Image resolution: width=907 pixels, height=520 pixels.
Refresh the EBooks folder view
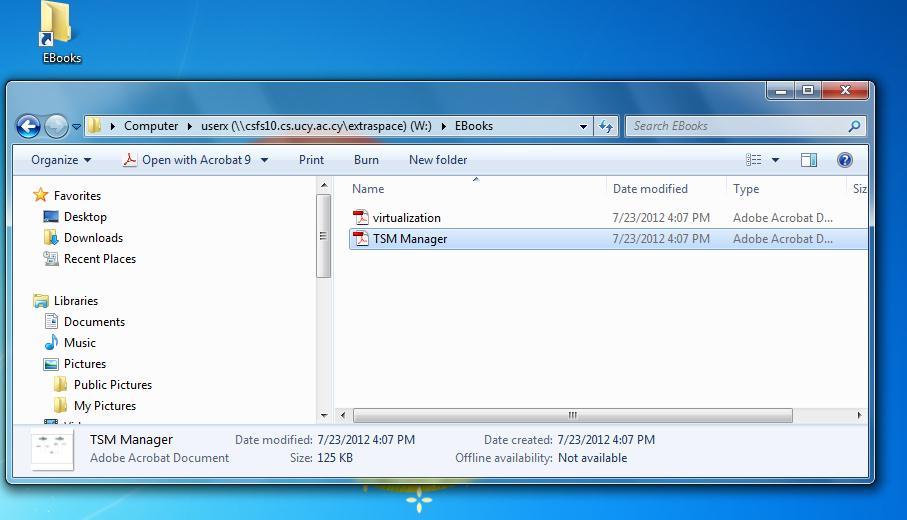coord(606,126)
